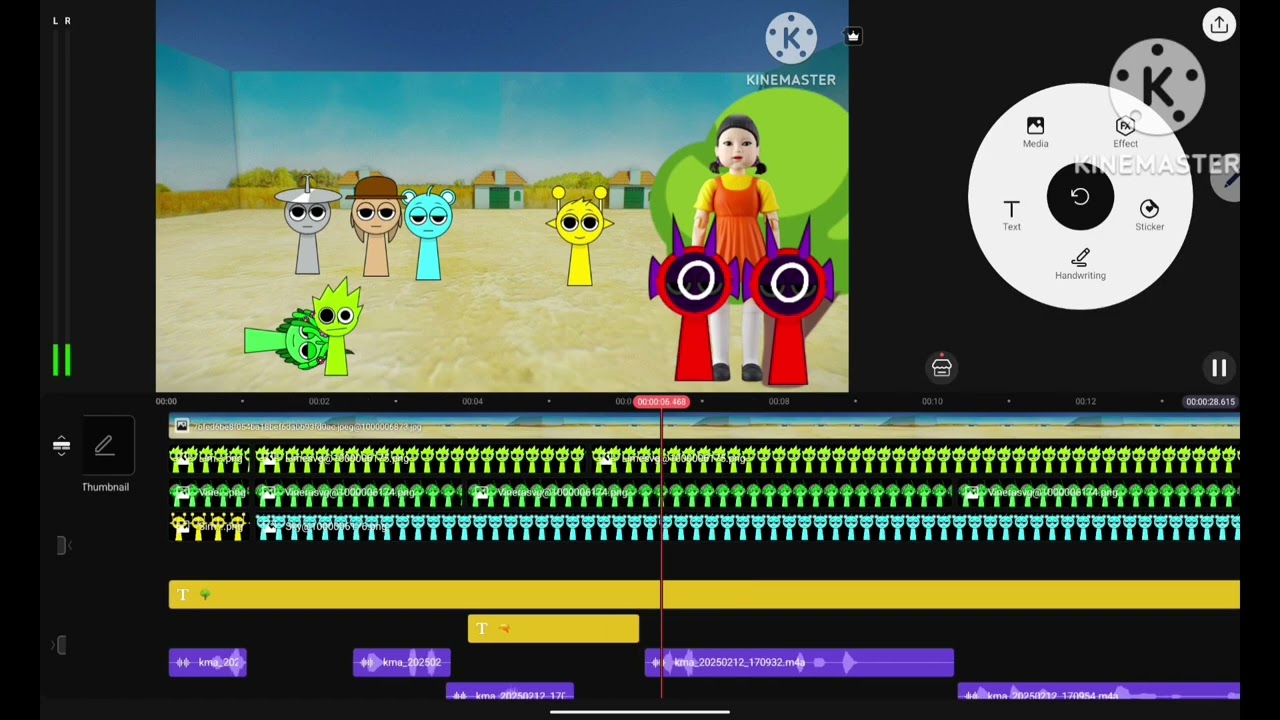Select the Handwriting layer option
The image size is (1280, 720).
(1080, 265)
